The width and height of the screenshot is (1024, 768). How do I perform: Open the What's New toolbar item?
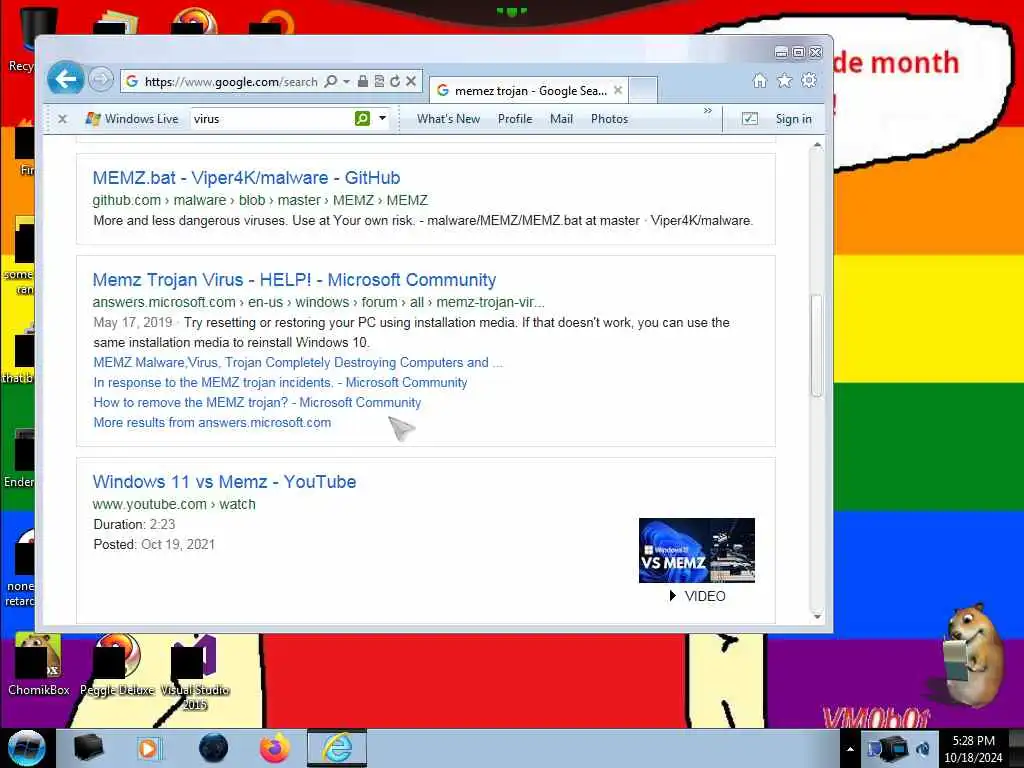tap(448, 119)
